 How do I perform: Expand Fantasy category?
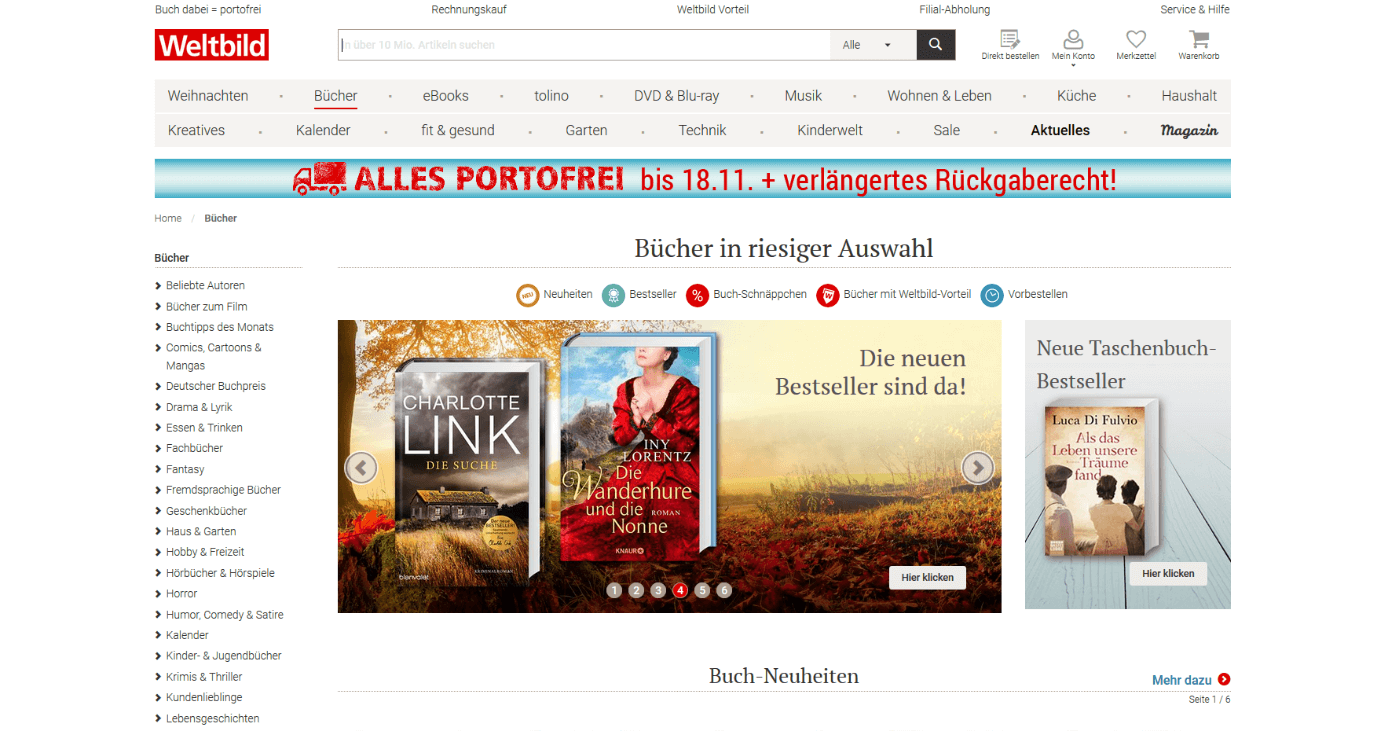click(158, 469)
